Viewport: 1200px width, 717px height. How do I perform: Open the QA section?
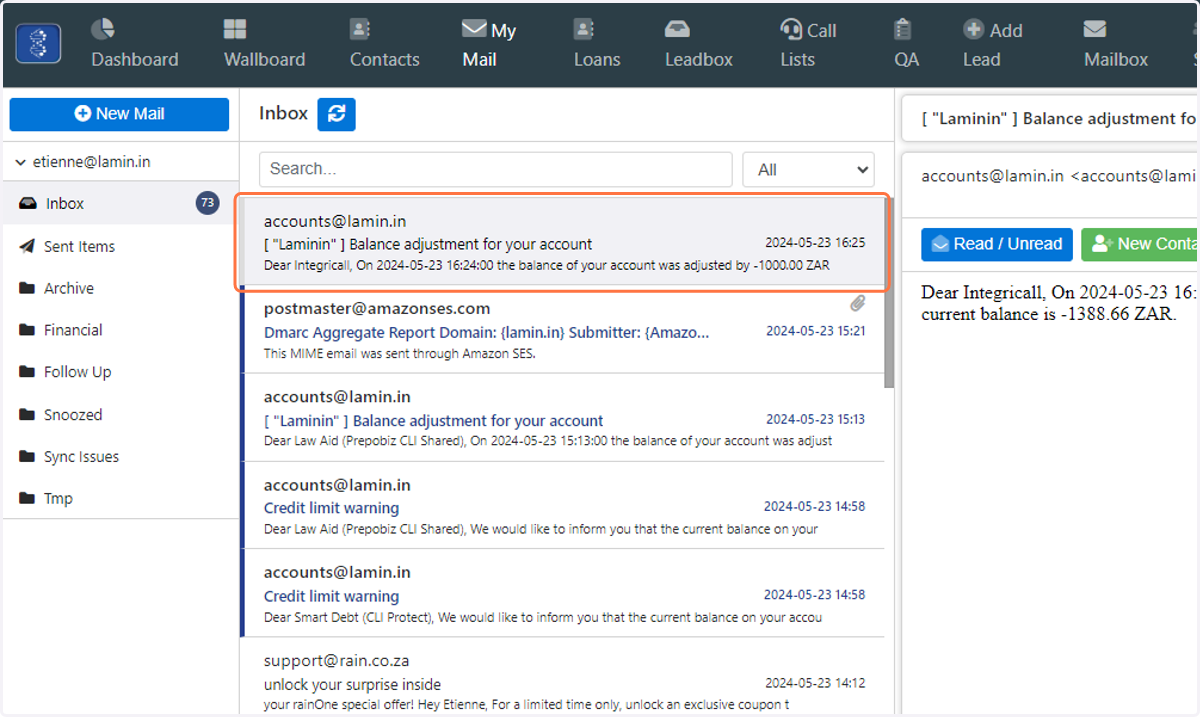(x=906, y=44)
